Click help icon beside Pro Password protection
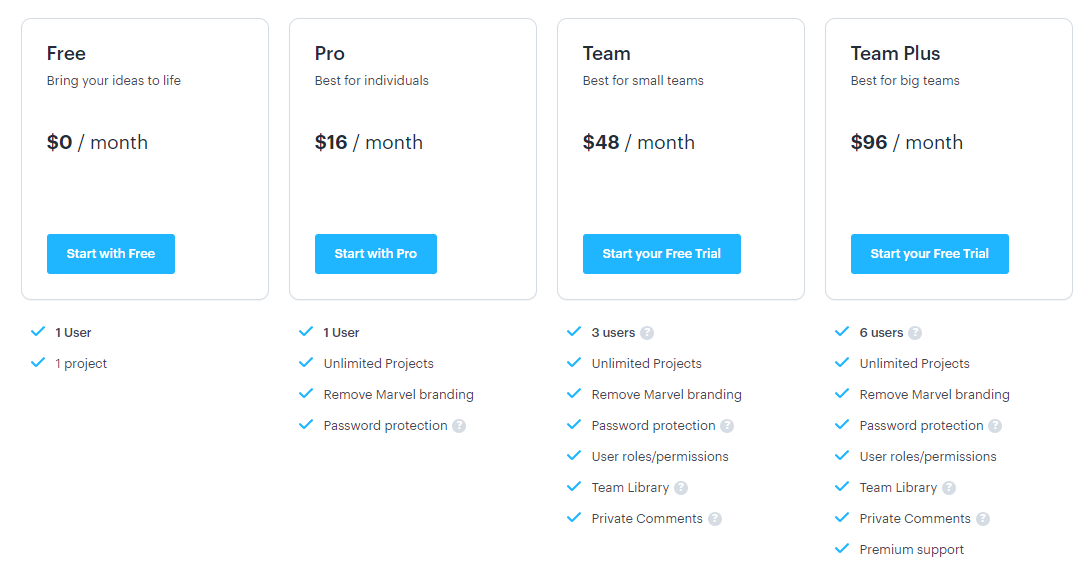The width and height of the screenshot is (1090, 573). click(x=459, y=426)
